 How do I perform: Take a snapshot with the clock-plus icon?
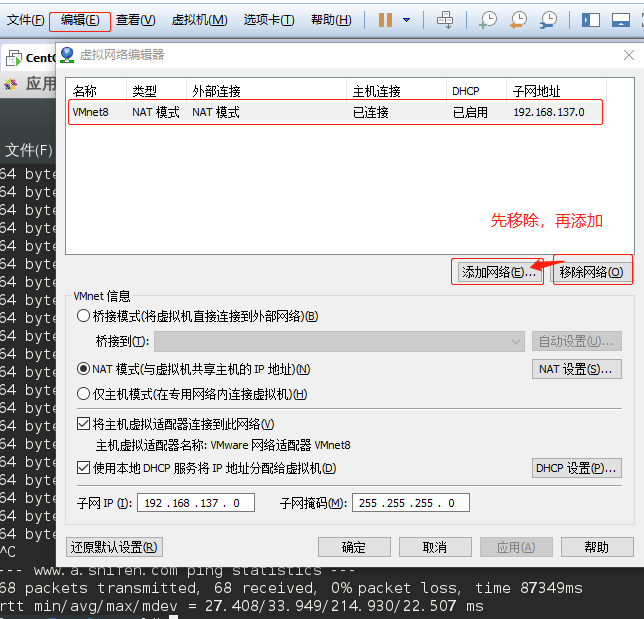488,20
